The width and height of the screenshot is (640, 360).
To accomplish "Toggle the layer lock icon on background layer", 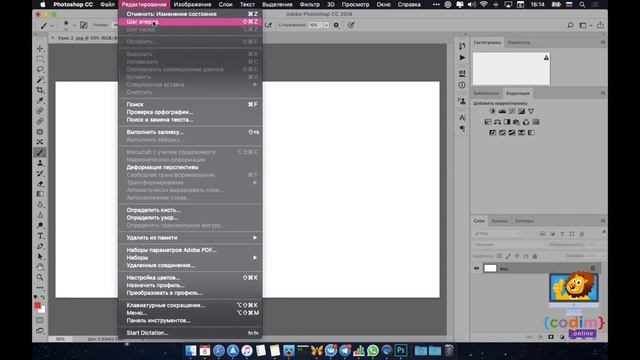I will click(593, 268).
